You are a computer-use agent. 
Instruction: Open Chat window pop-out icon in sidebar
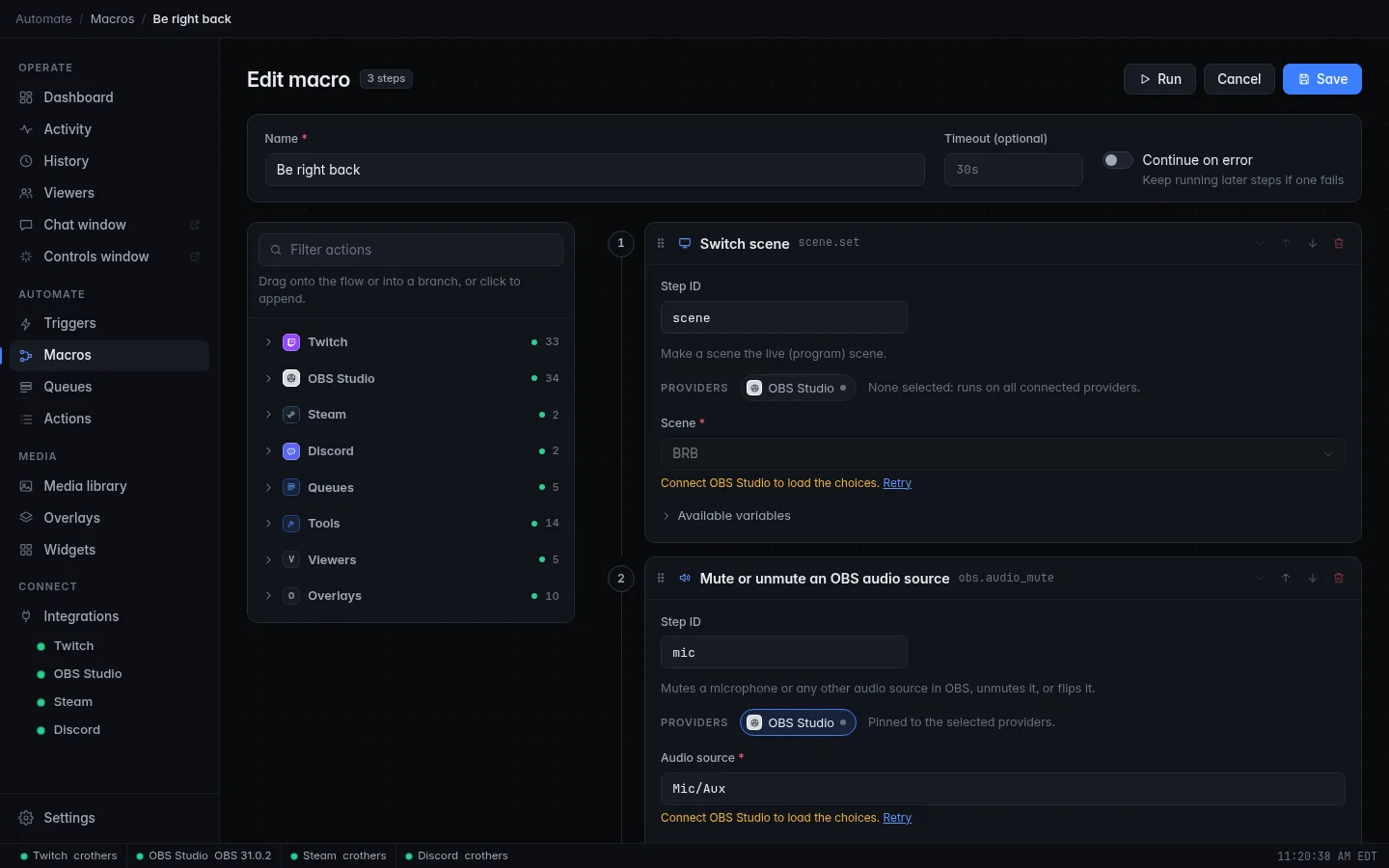tap(195, 225)
